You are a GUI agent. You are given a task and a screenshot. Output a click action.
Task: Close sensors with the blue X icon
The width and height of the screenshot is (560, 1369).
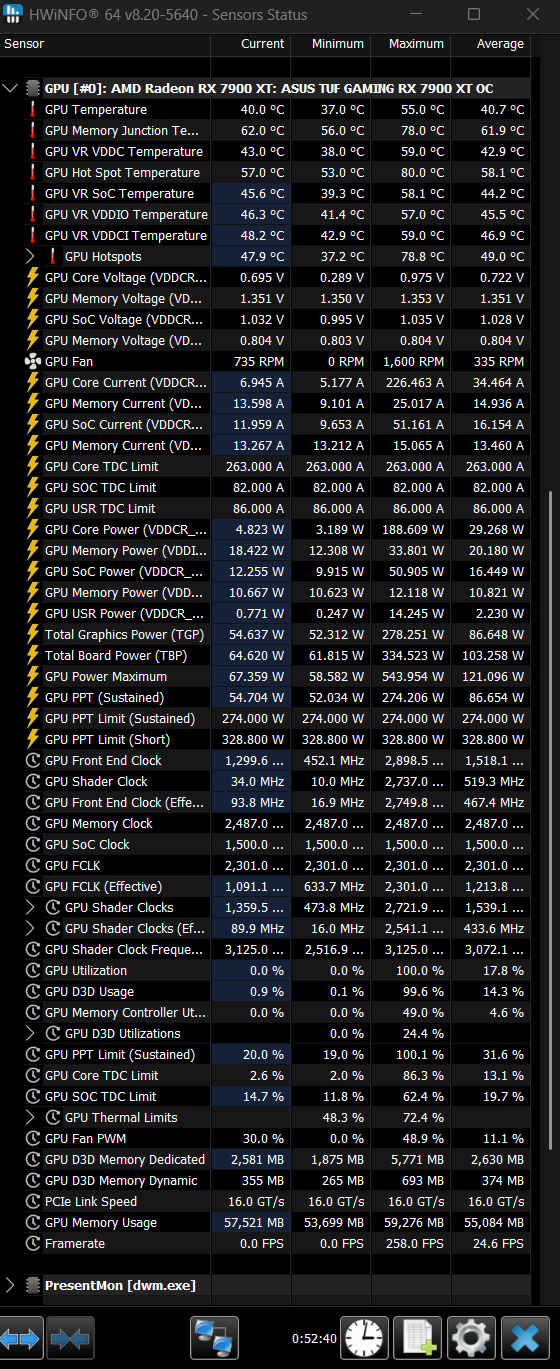coord(521,1338)
